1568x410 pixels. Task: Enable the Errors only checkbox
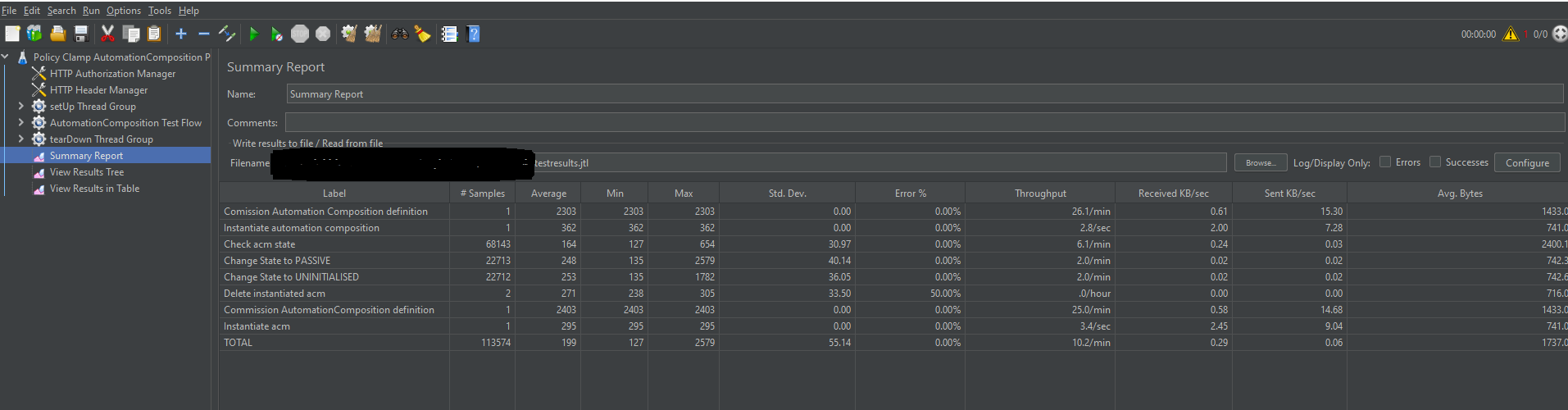pos(1385,162)
